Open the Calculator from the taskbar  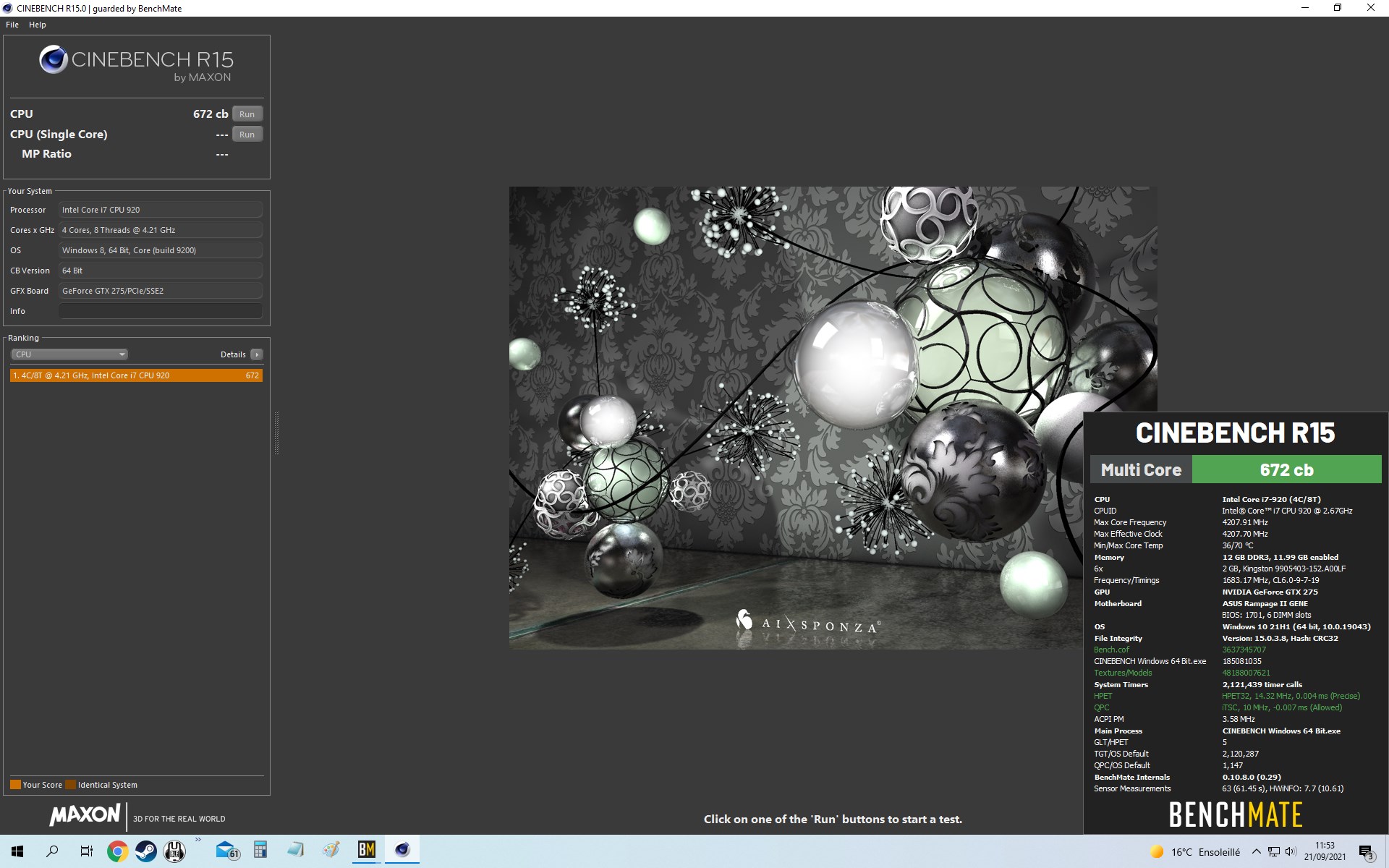tap(260, 850)
